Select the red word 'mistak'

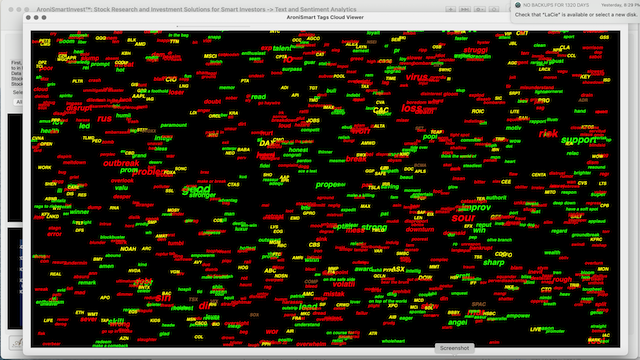point(334,294)
